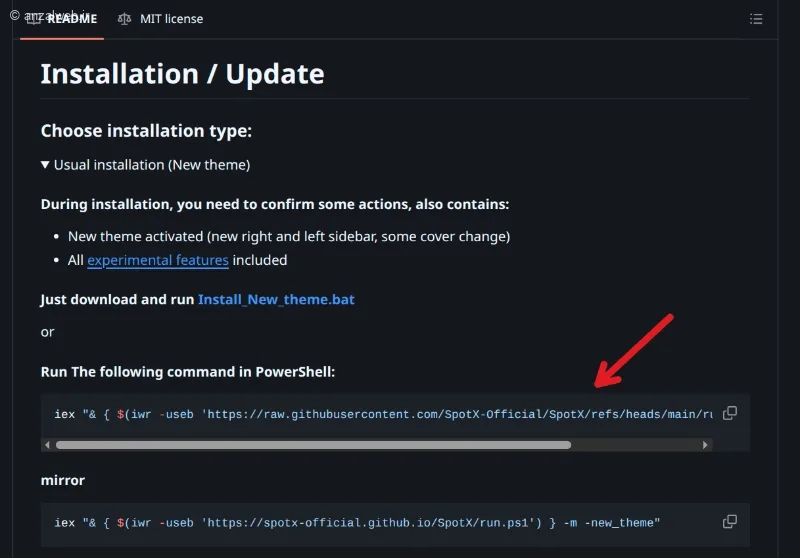
Task: Click inside the first PowerShell command text
Action: [x=383, y=414]
